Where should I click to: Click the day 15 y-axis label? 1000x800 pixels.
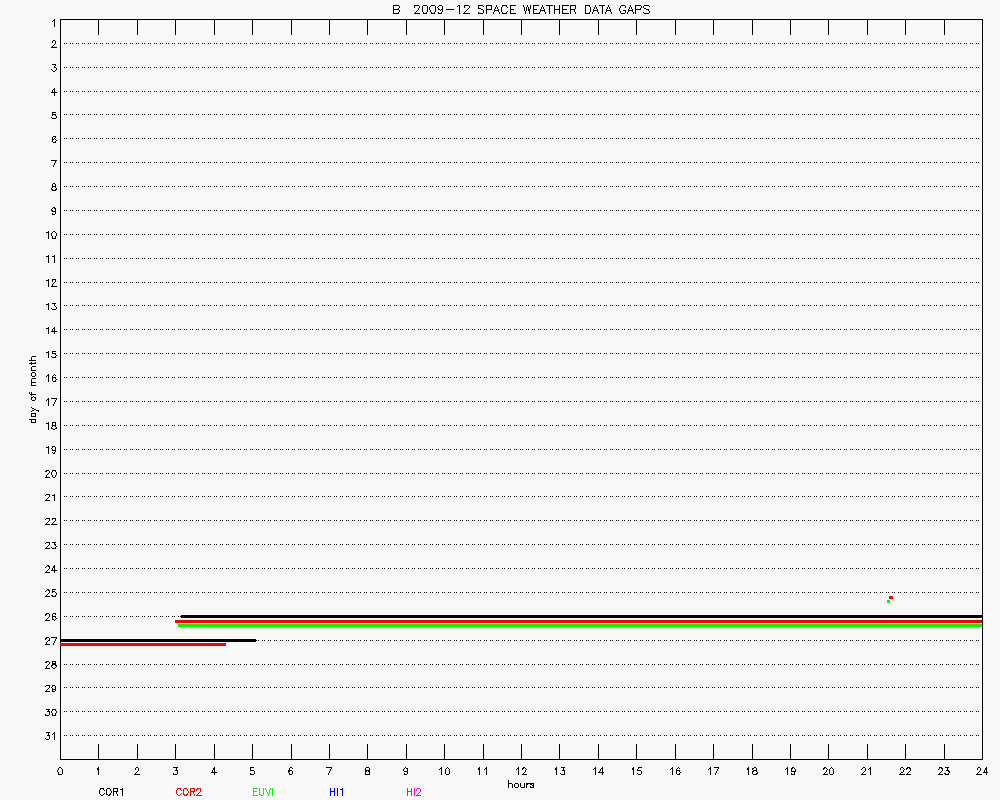(49, 354)
